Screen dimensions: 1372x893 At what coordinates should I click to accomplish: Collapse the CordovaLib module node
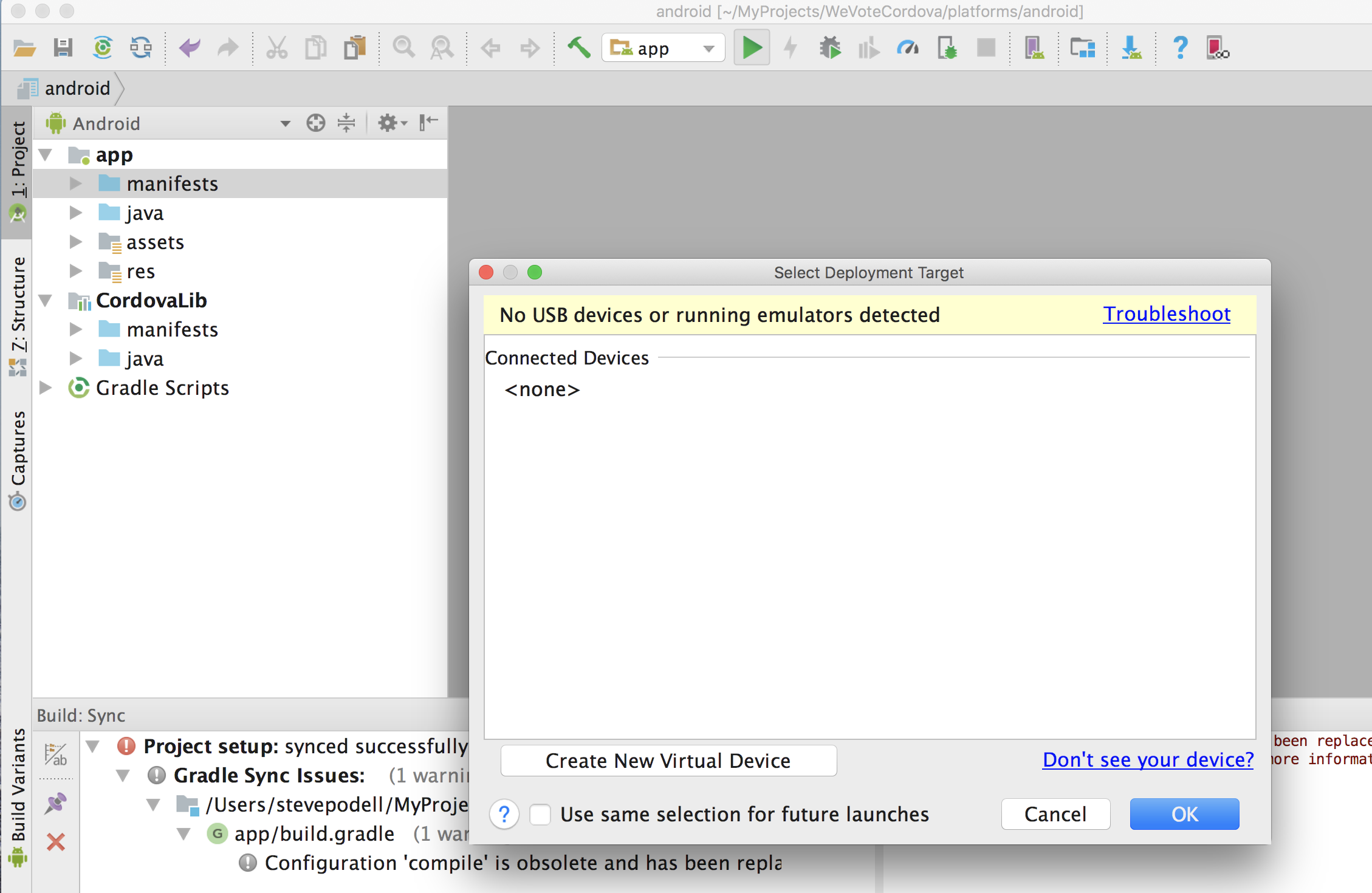[x=46, y=300]
